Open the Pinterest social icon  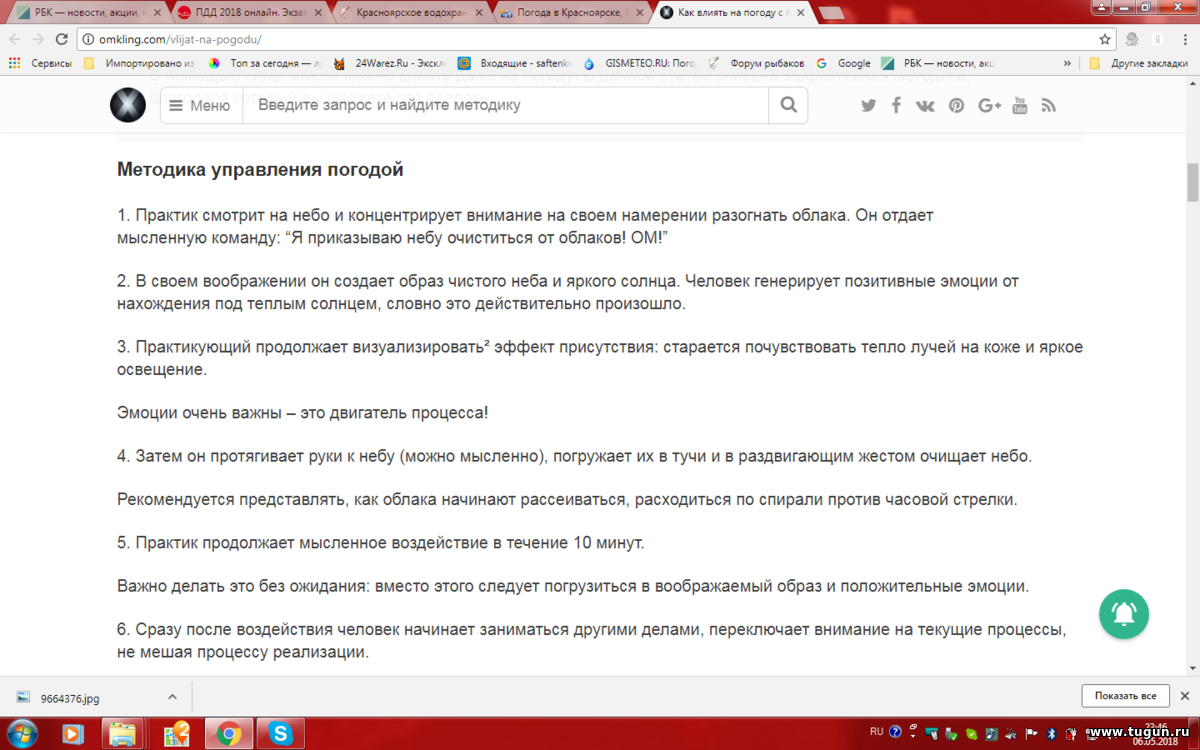point(957,105)
